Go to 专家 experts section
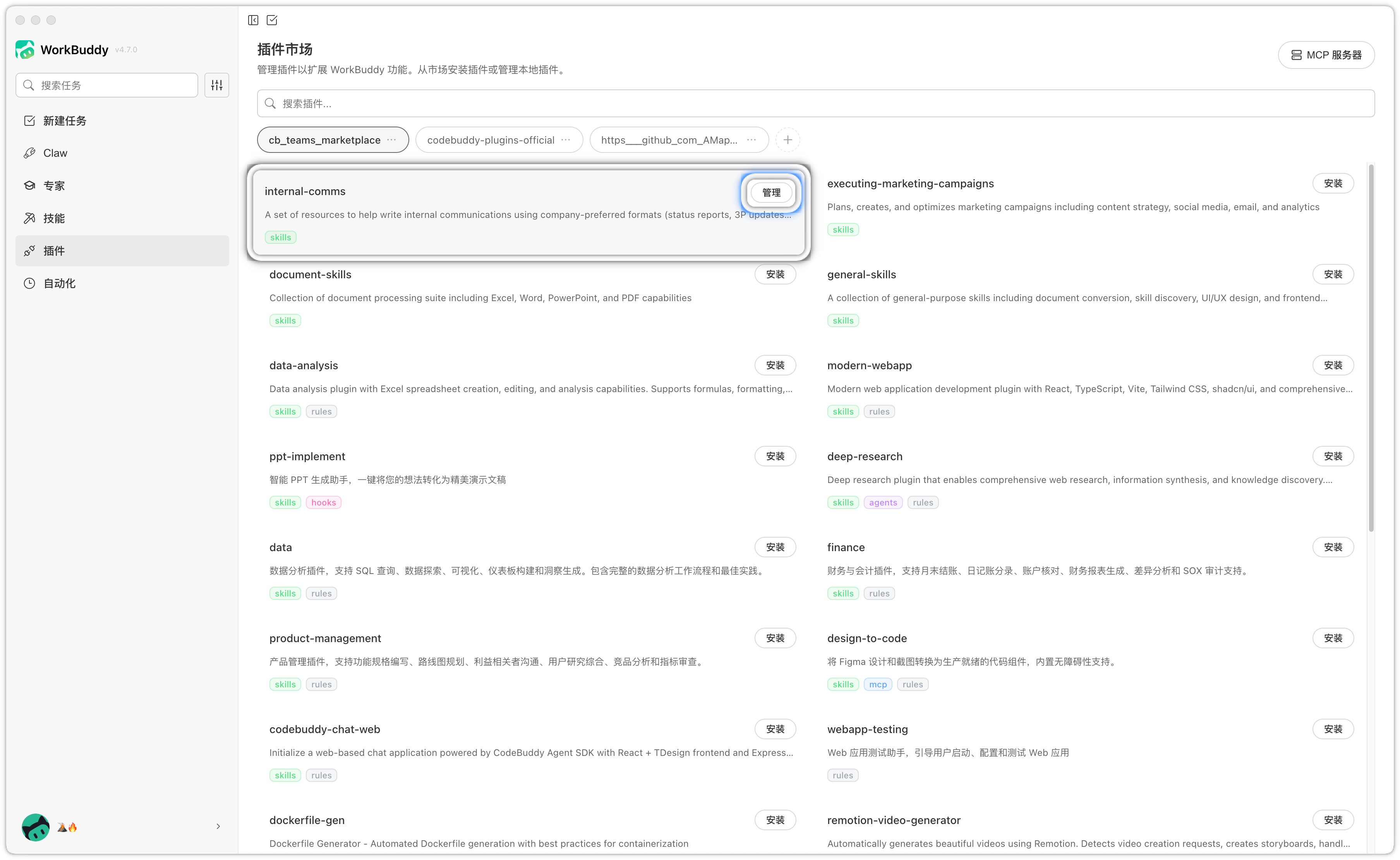Screen dimensions: 1400x860 coord(54,185)
